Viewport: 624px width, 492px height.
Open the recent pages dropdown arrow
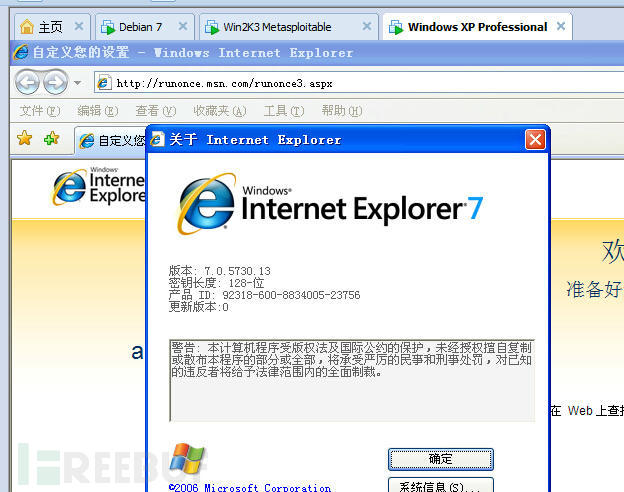78,83
